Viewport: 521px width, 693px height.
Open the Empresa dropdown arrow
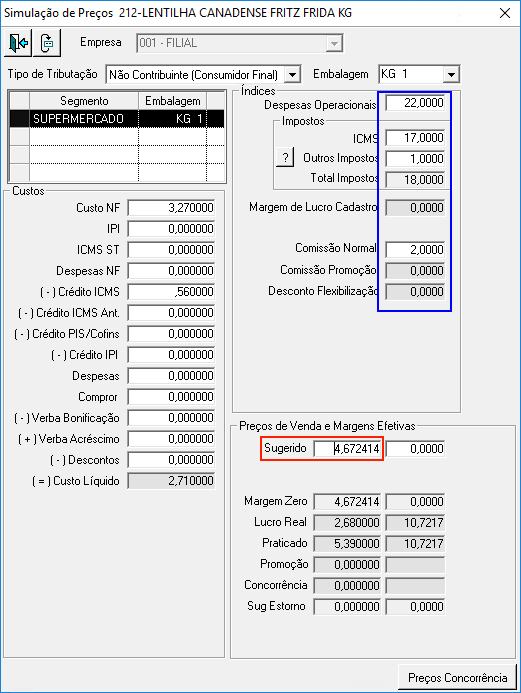click(x=335, y=43)
